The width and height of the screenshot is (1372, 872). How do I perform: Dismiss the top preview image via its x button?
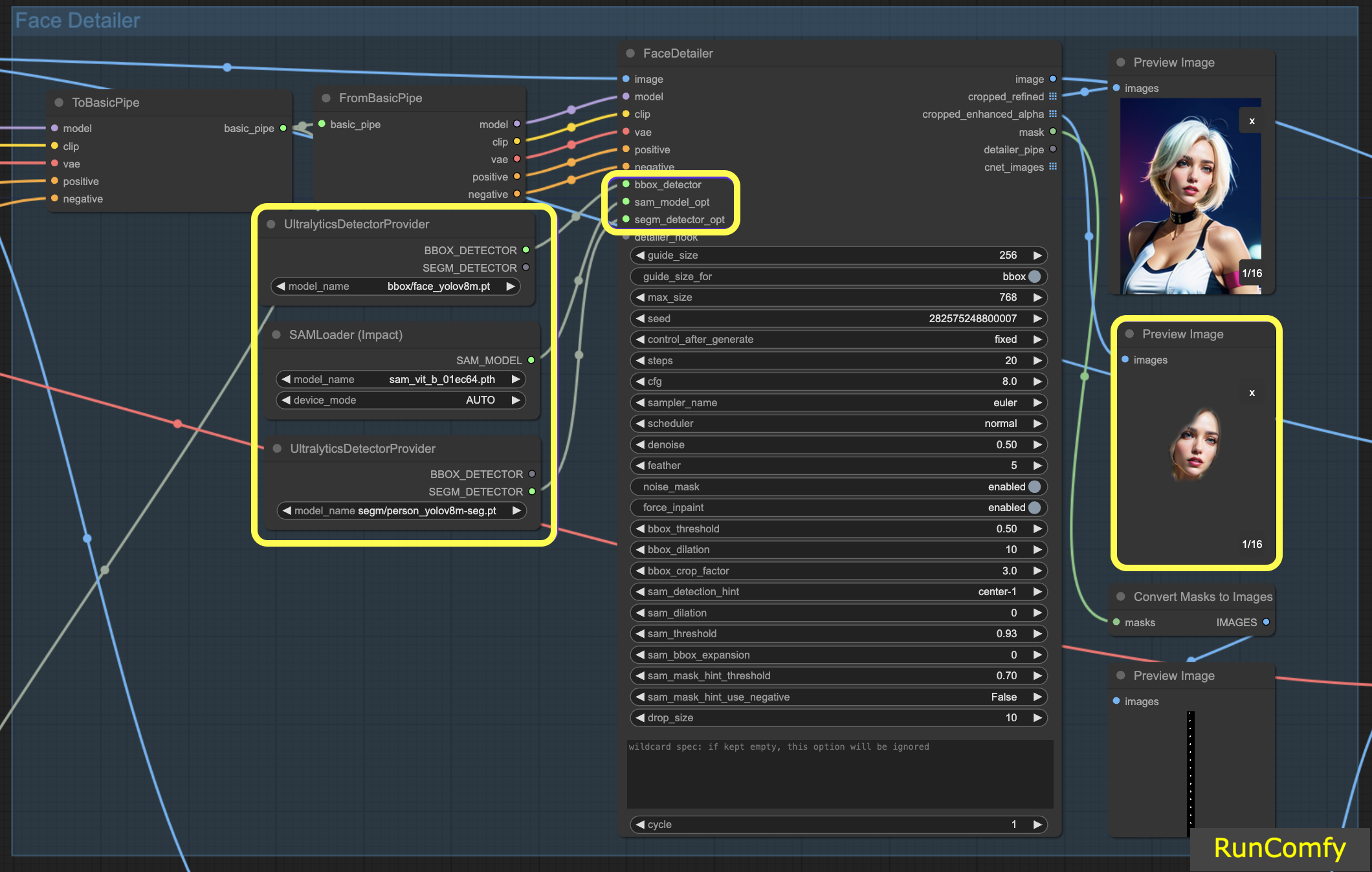(x=1252, y=120)
